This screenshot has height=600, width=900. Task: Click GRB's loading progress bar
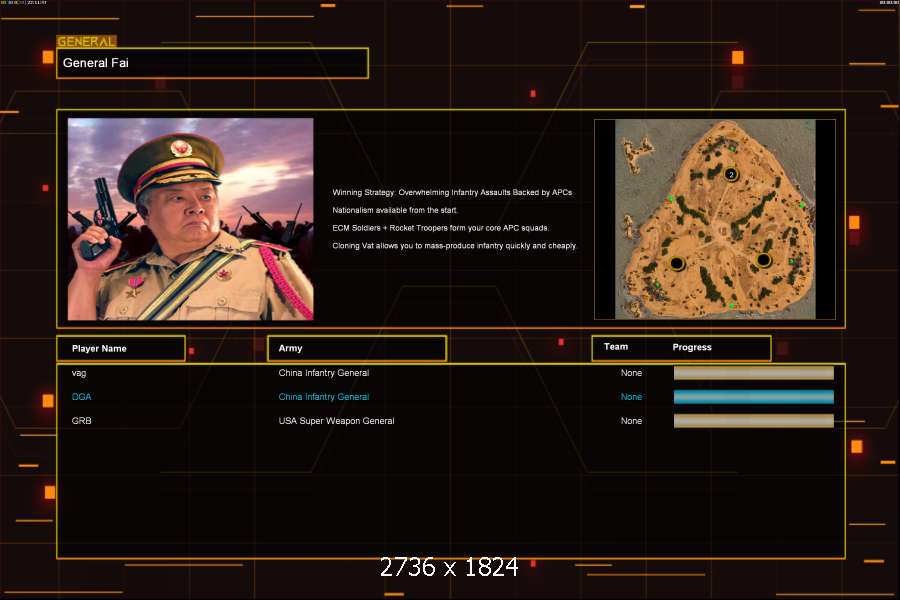tap(754, 421)
